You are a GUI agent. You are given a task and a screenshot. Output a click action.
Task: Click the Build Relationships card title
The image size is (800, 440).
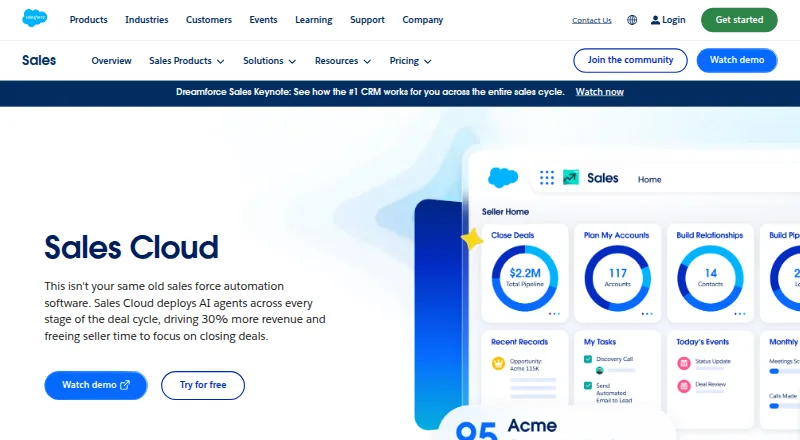click(x=710, y=235)
